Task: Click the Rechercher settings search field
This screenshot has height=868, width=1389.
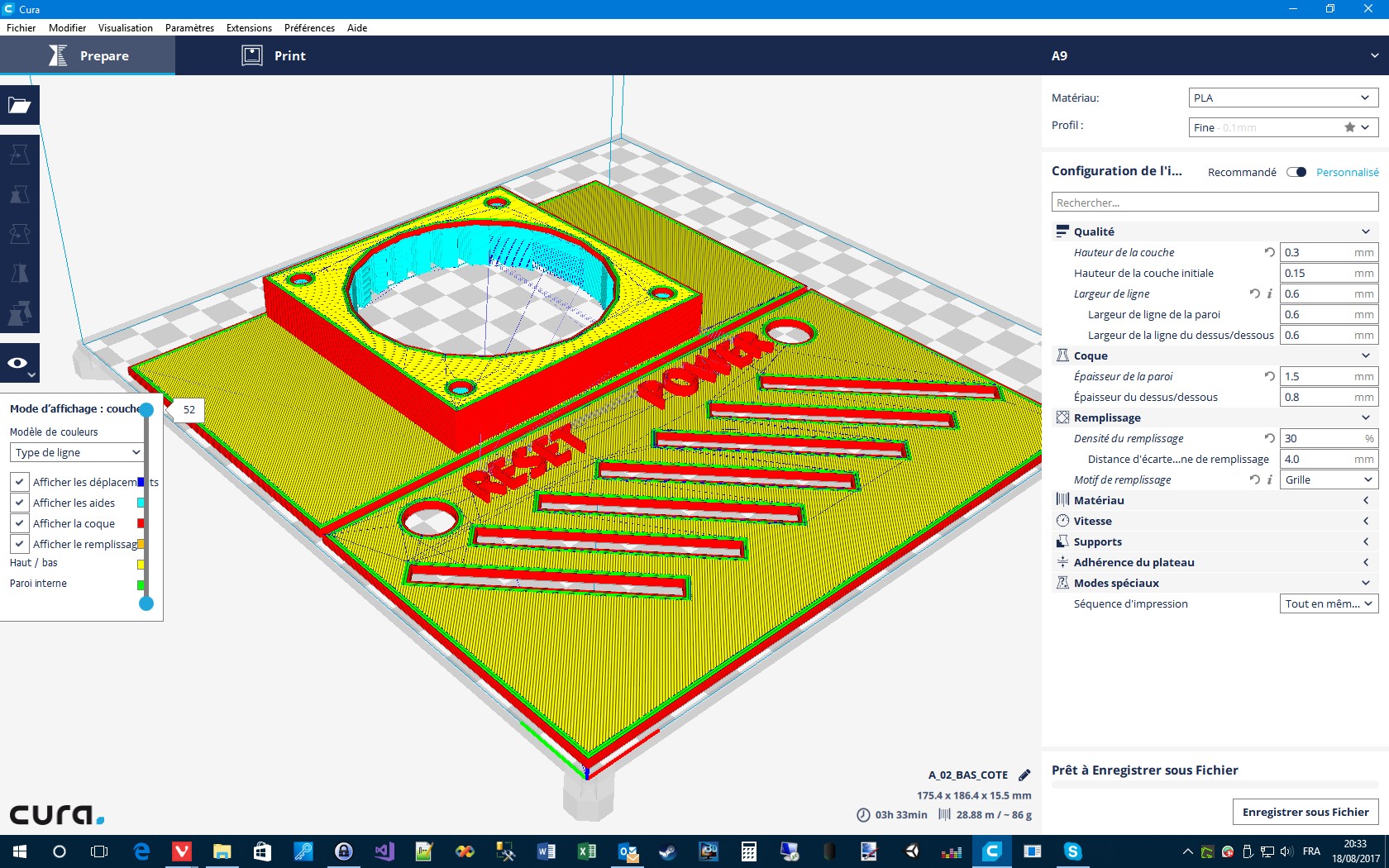Action: click(x=1215, y=202)
